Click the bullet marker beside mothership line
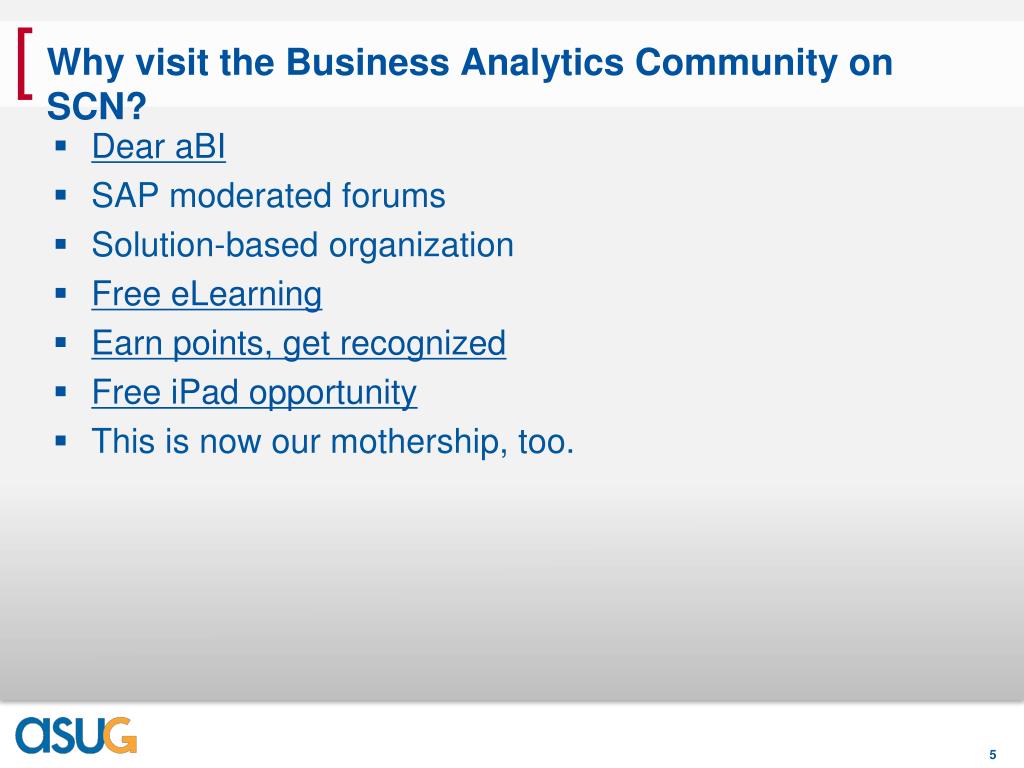The width and height of the screenshot is (1024, 768). (x=61, y=441)
